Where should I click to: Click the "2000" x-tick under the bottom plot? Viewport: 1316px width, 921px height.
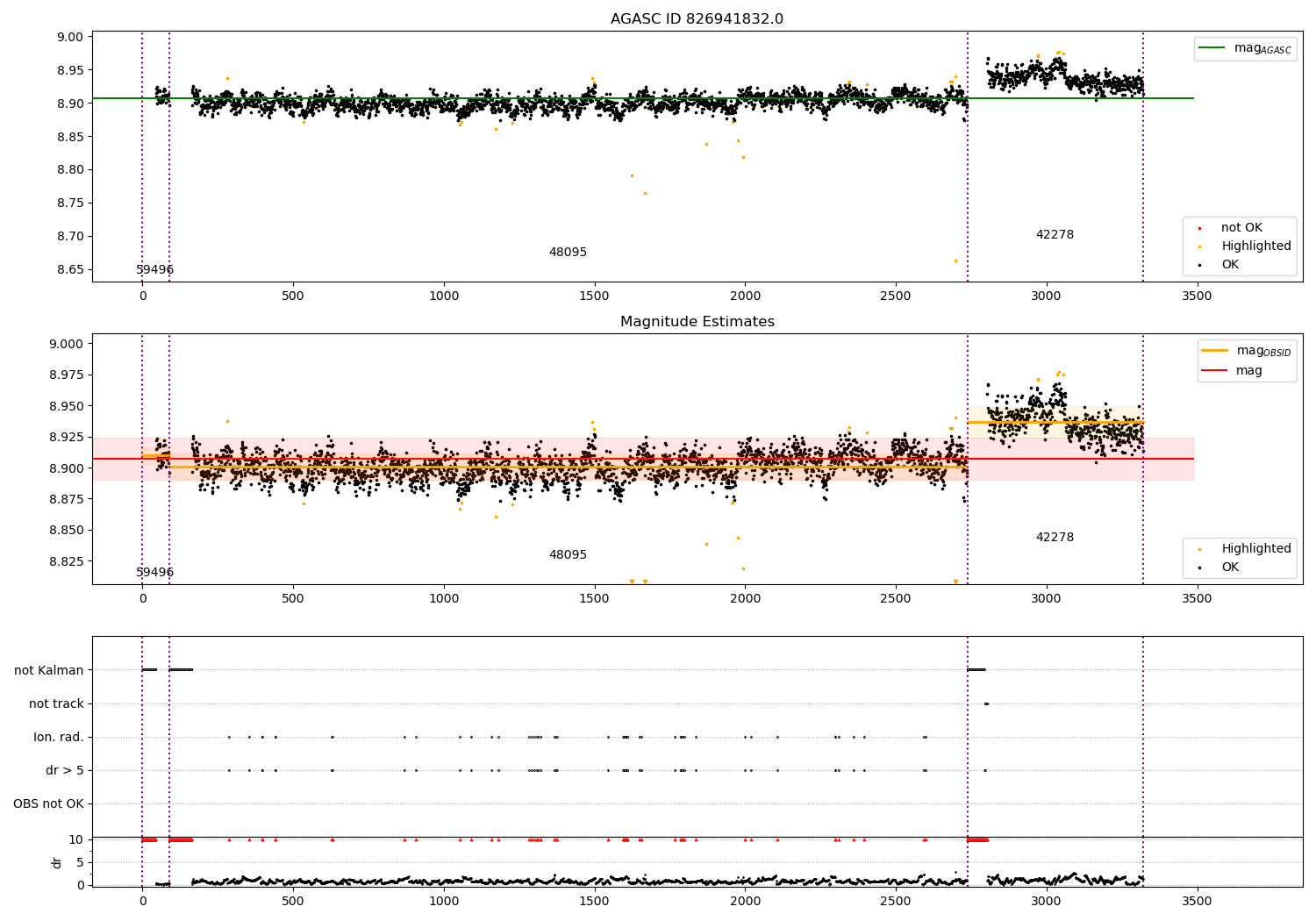745,902
